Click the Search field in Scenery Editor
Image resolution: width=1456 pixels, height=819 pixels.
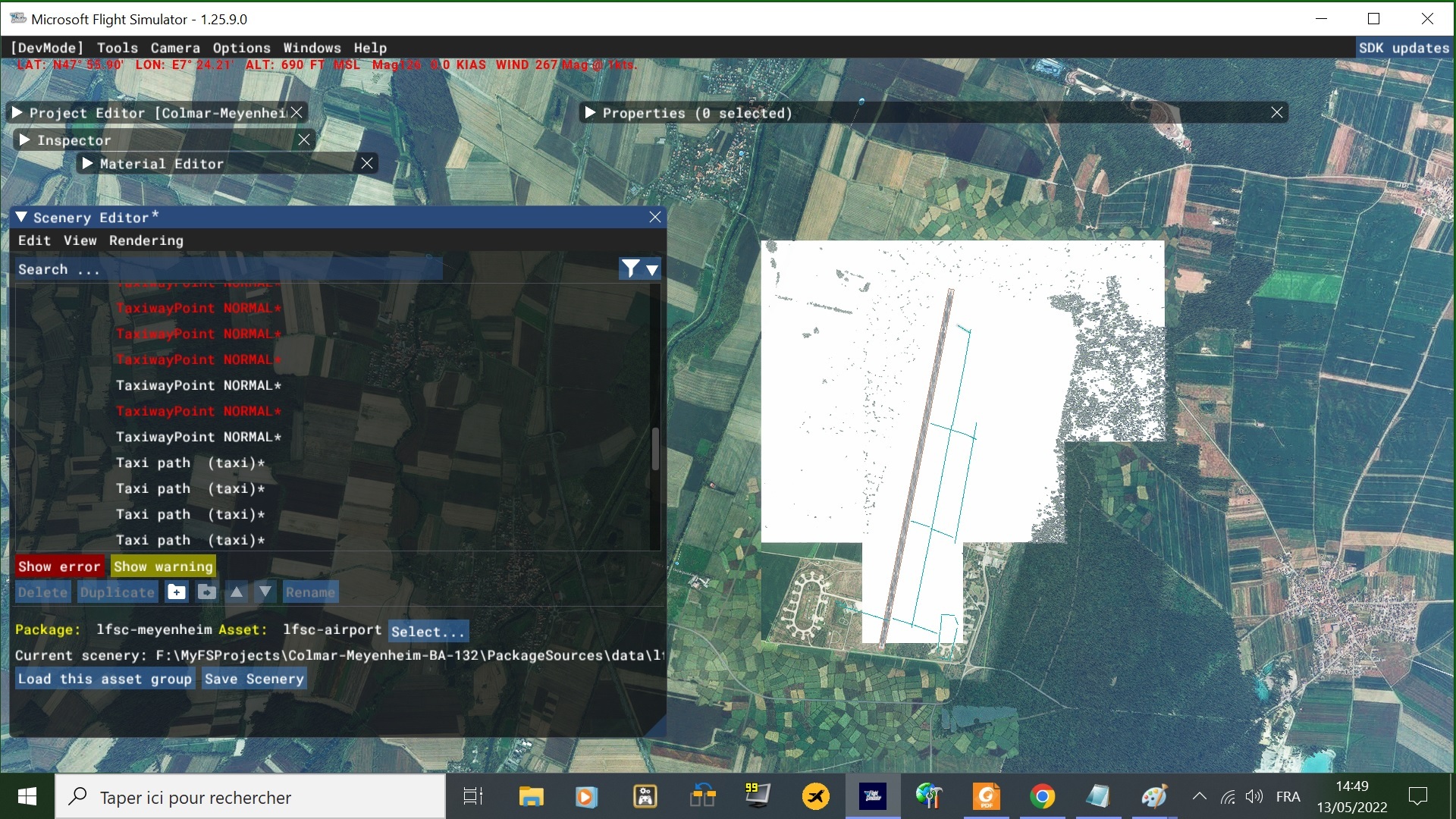[x=227, y=269]
